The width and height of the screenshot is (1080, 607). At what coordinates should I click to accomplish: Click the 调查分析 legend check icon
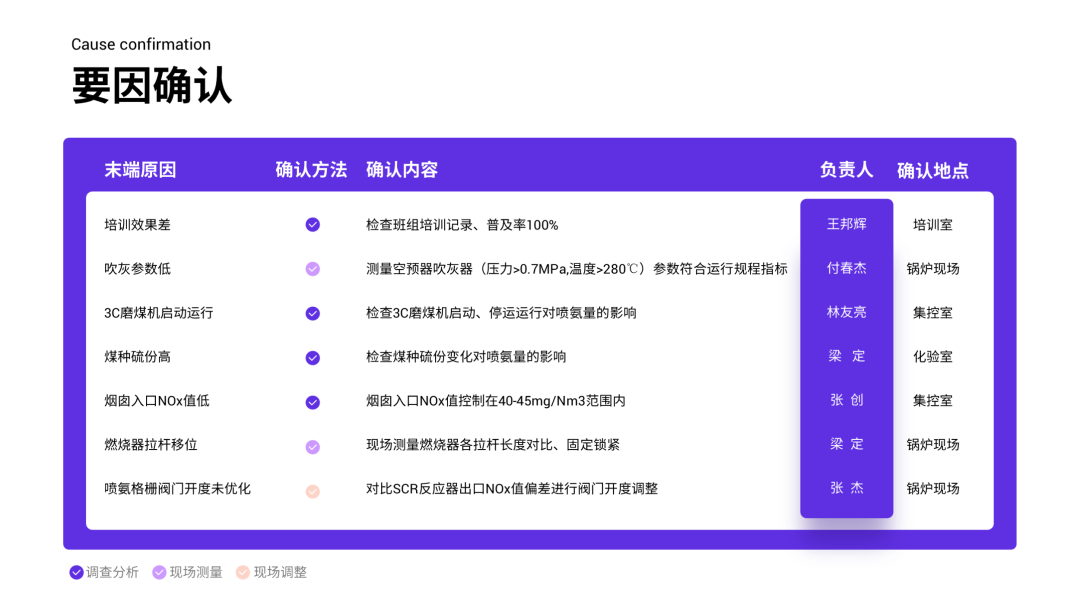pos(76,571)
